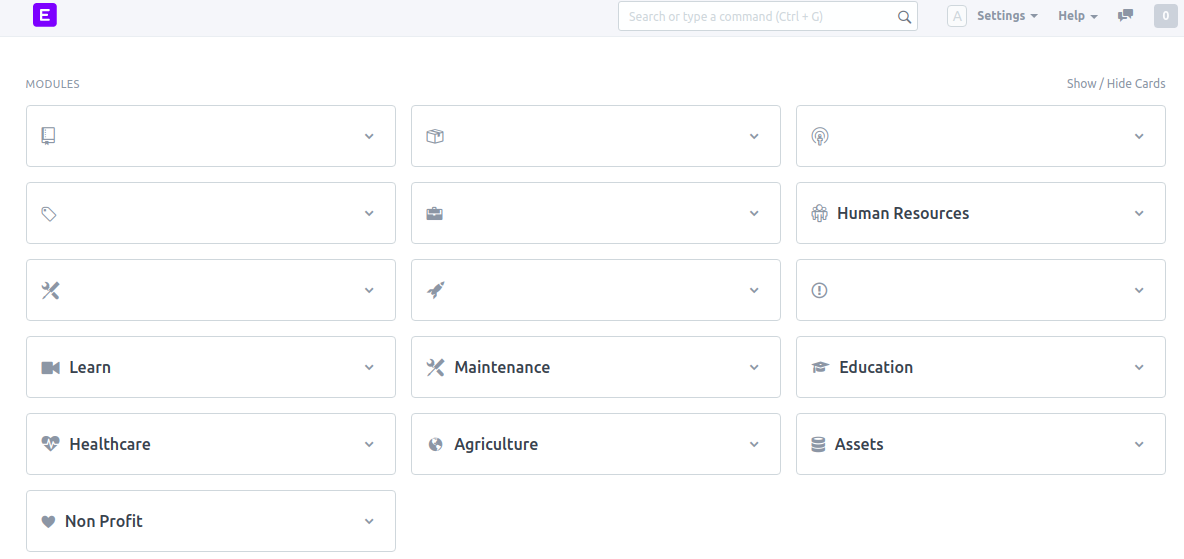Viewport: 1184px width, 559px height.
Task: Open the Agriculture module
Action: click(x=596, y=444)
